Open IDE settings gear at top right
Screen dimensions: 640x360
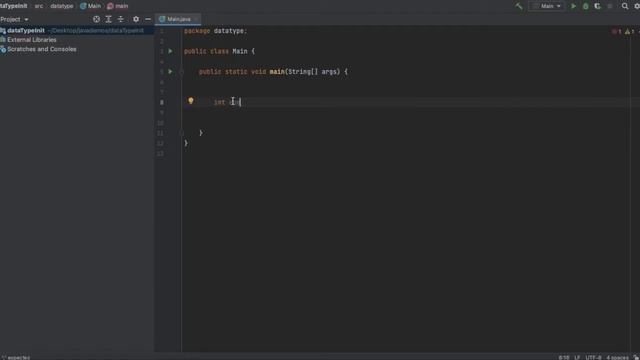[x=637, y=6]
